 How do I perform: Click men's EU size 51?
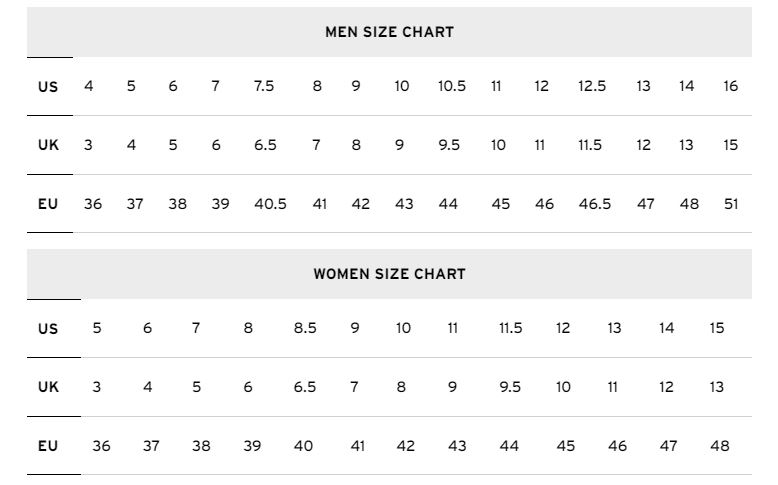[x=731, y=204]
